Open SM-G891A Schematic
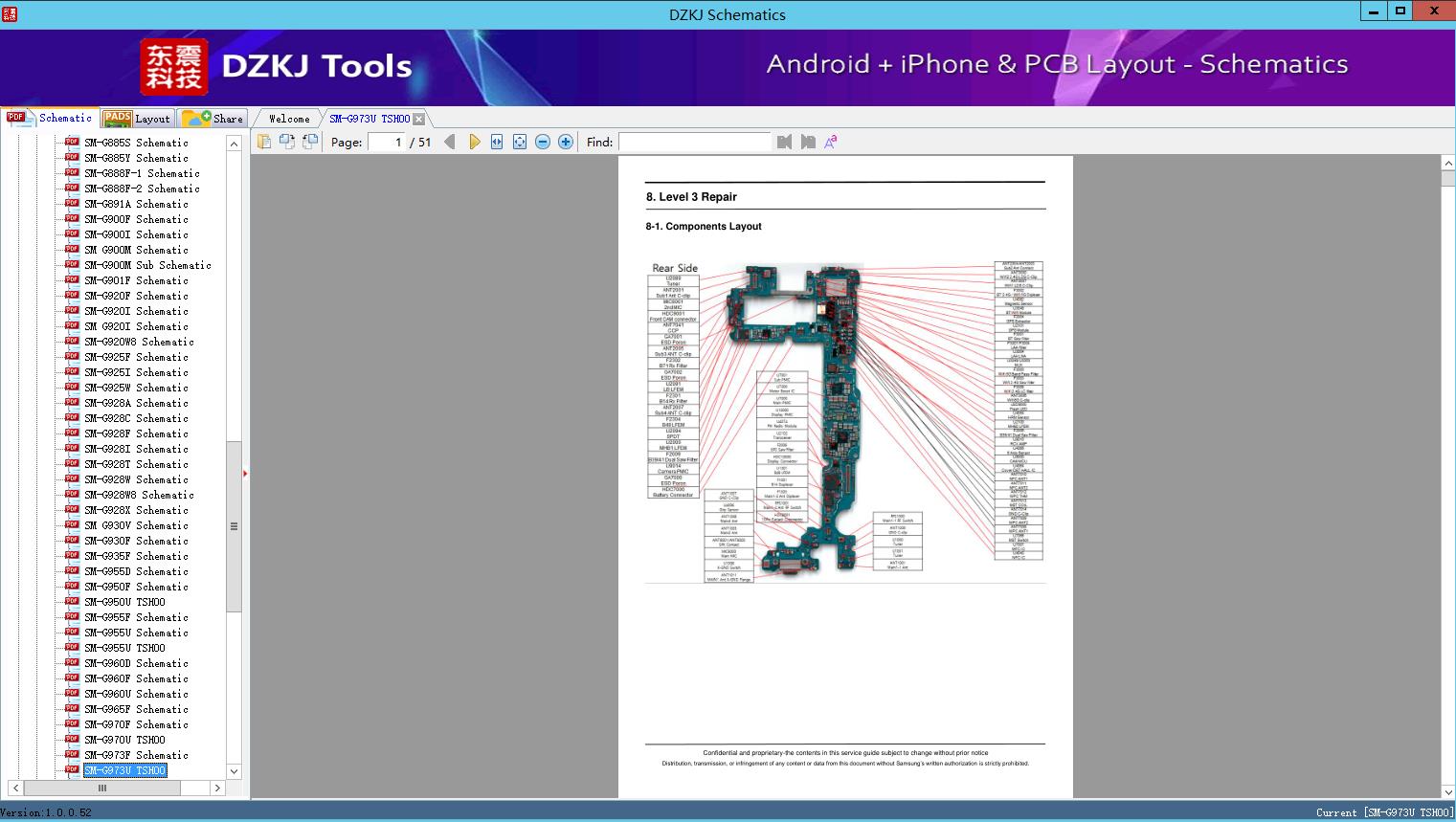This screenshot has height=822, width=1456. pyautogui.click(x=136, y=204)
